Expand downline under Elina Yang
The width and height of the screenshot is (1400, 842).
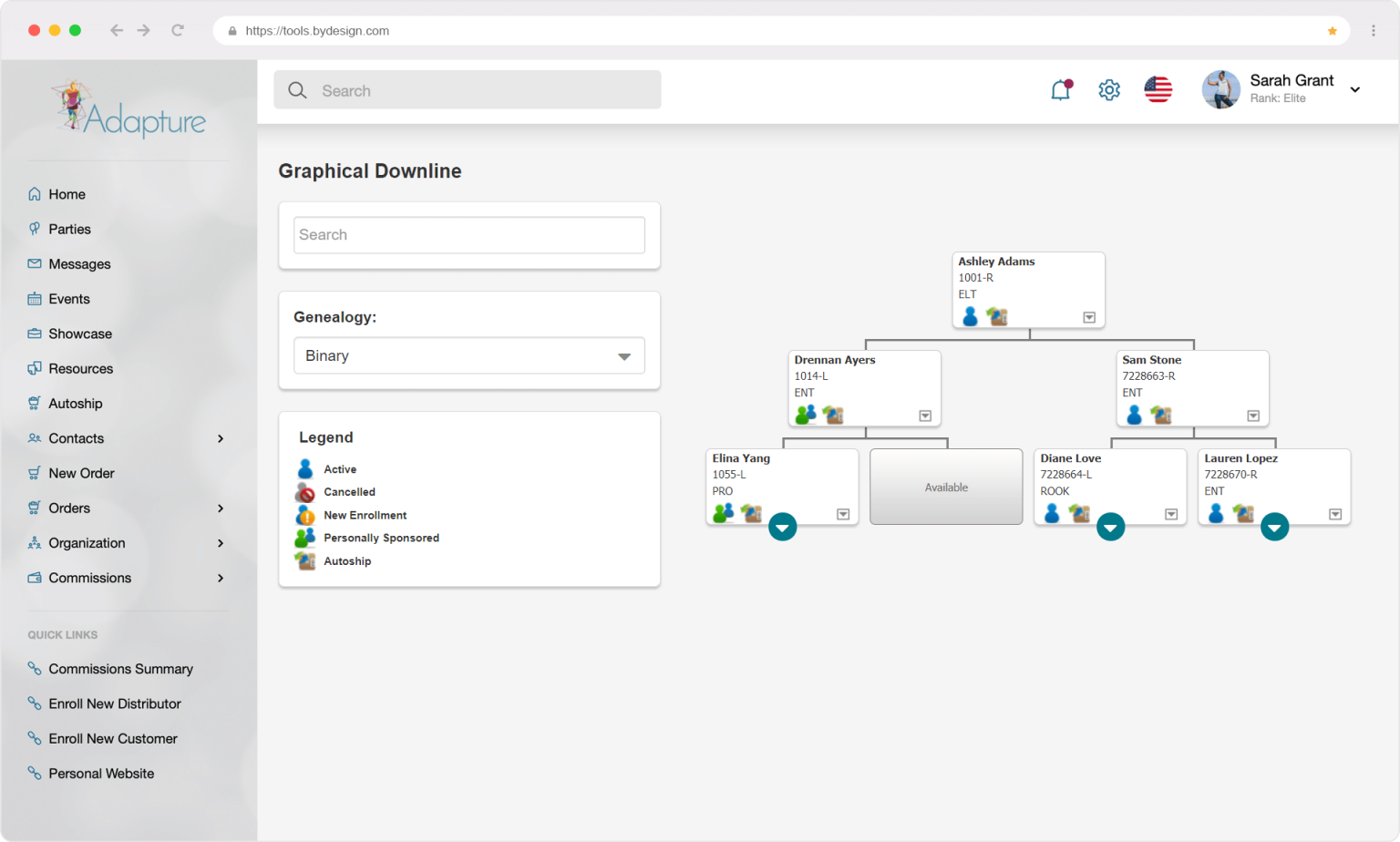tap(782, 527)
